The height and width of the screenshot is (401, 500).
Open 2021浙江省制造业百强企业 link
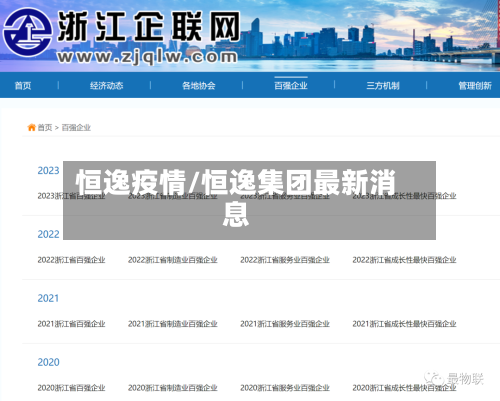tap(173, 324)
